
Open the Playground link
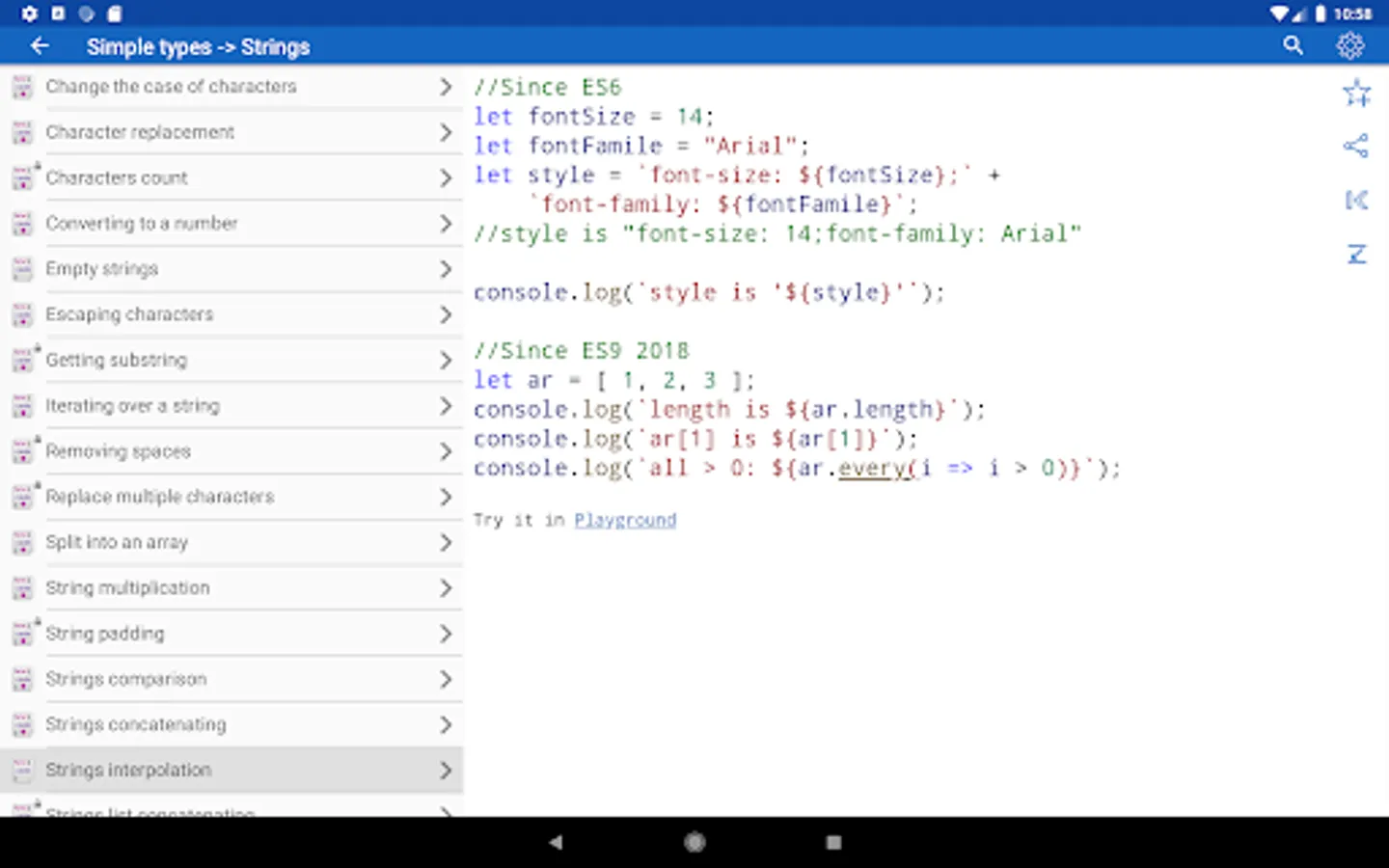(x=625, y=520)
